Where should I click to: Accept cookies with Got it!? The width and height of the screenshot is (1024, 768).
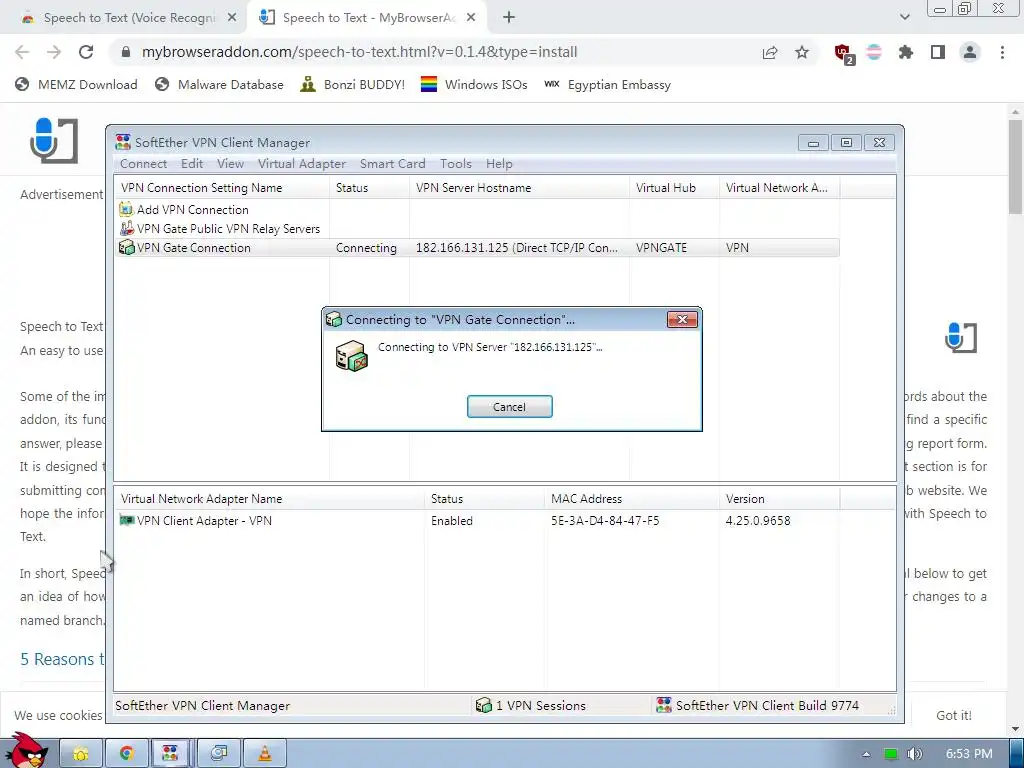[953, 715]
